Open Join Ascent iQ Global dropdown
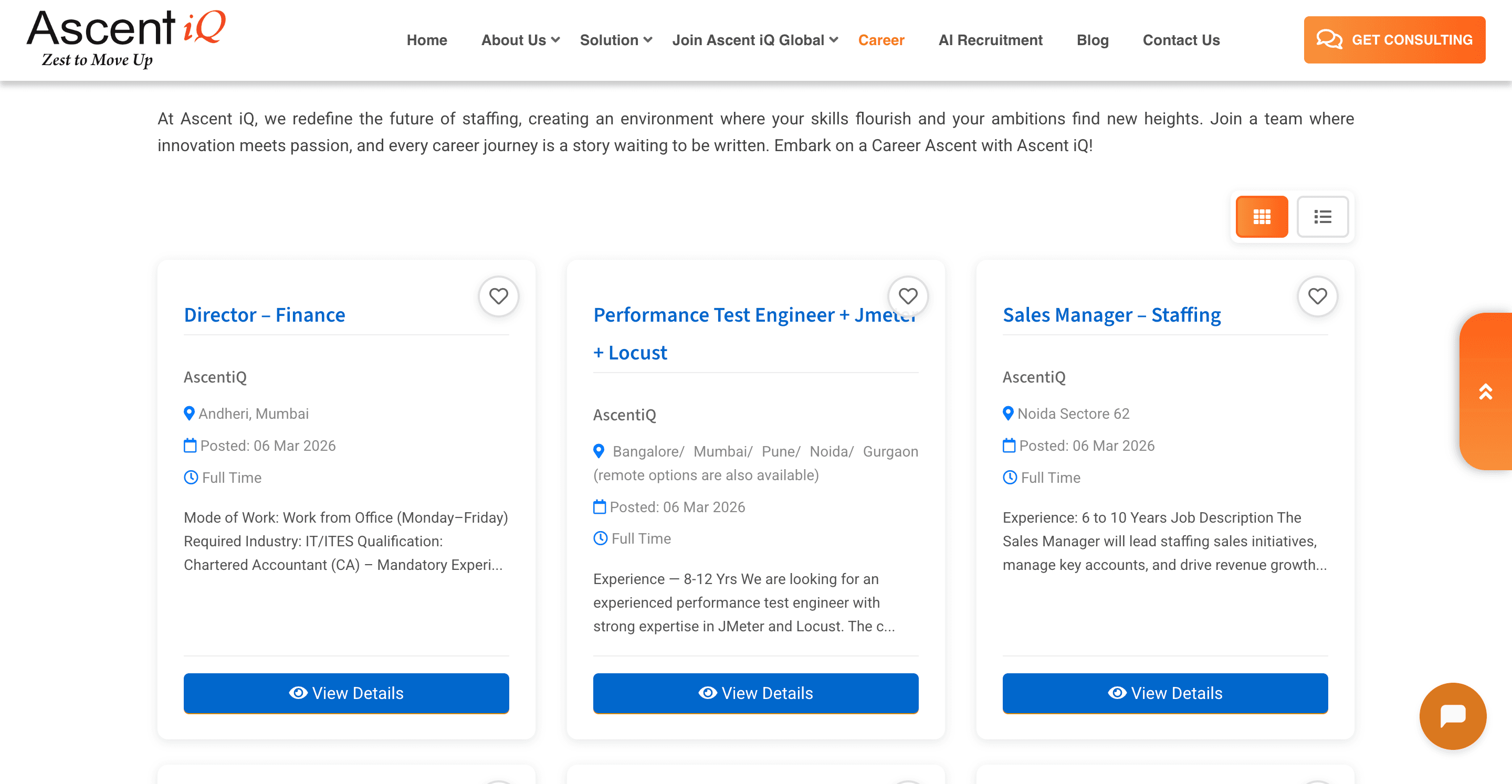 click(754, 40)
